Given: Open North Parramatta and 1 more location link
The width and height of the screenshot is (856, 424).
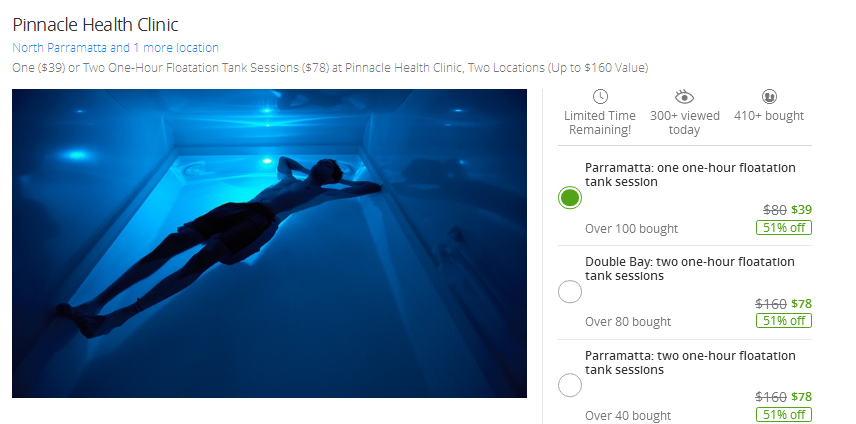Looking at the screenshot, I should point(115,47).
